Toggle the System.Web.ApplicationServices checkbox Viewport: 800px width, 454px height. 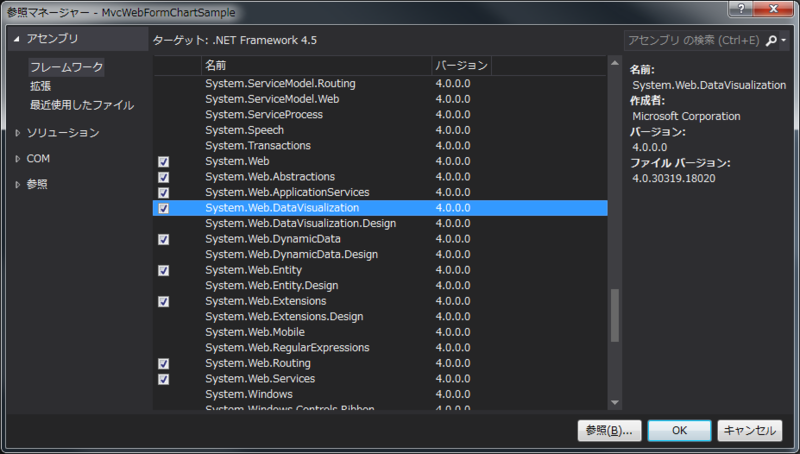[x=163, y=193]
